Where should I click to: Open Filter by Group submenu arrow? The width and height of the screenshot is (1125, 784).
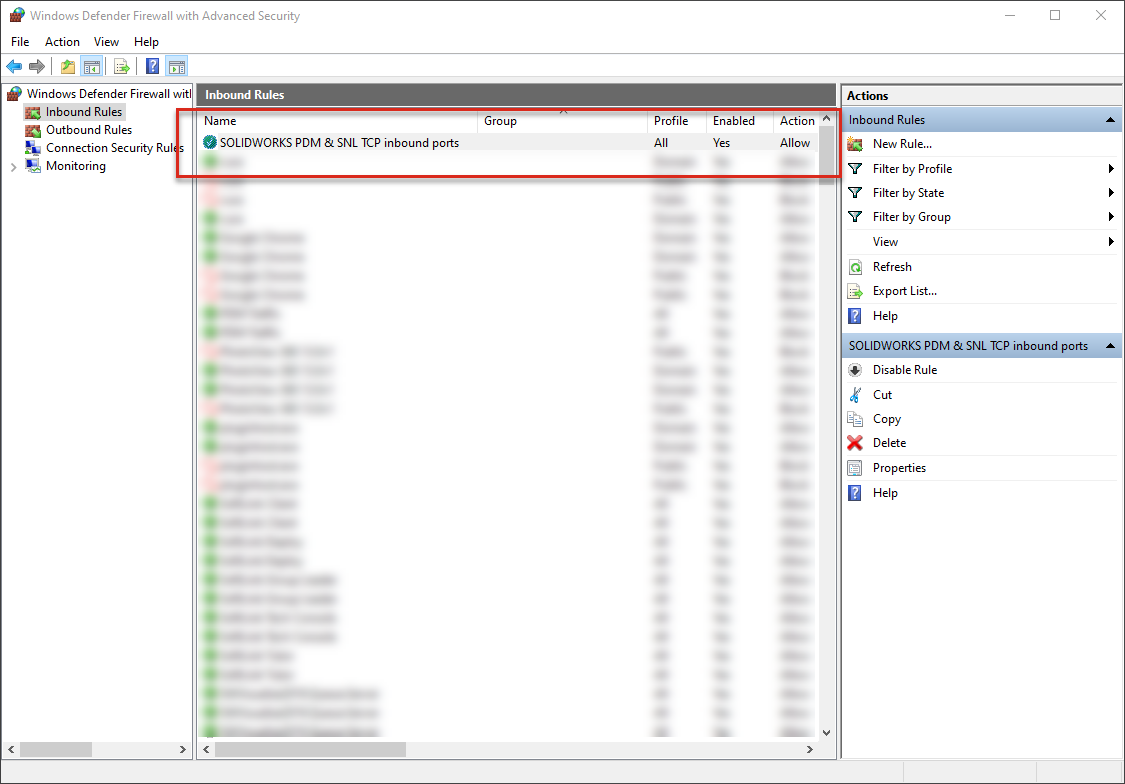(1111, 217)
